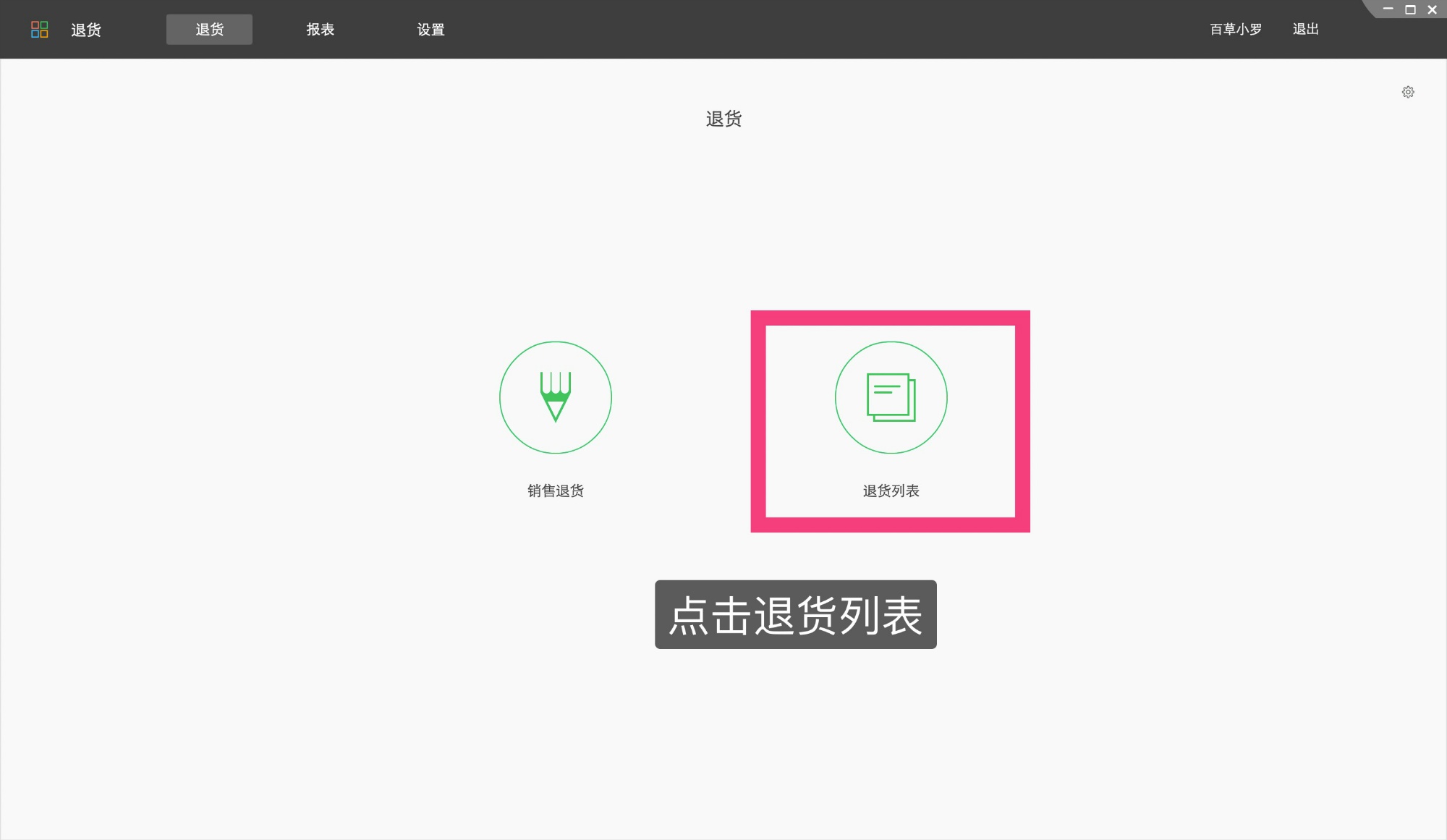The image size is (1447, 840).
Task: Click the document icon inside 退货列表 card
Action: (x=891, y=398)
